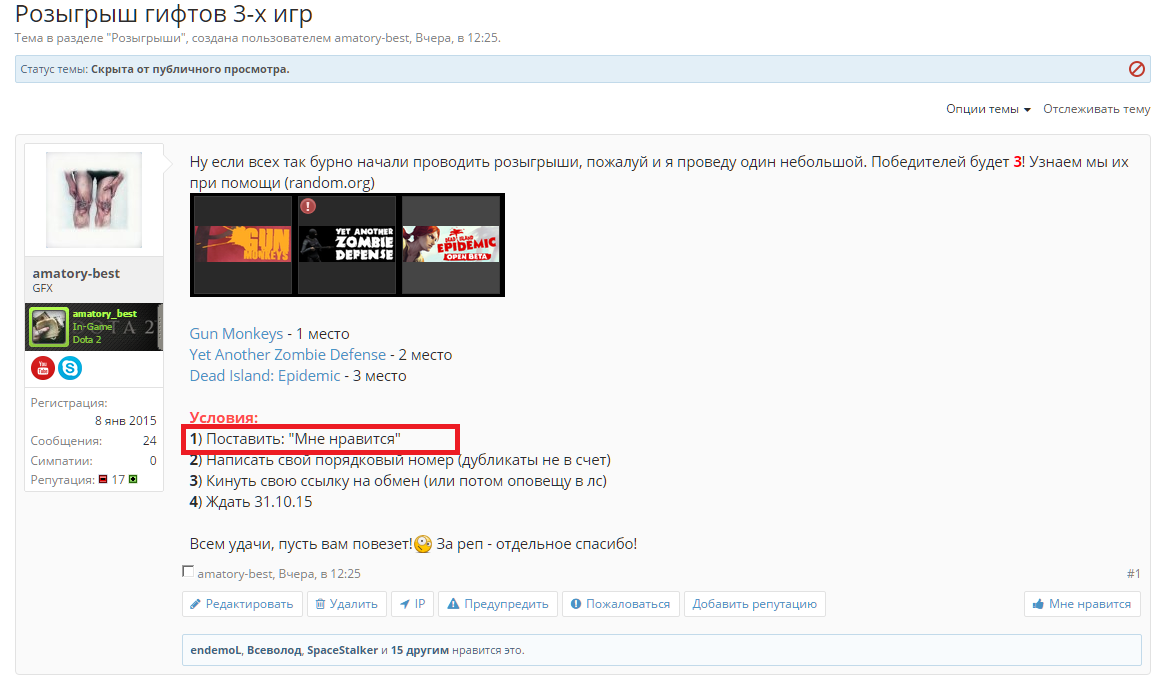Open the post permalink #1
The image size is (1154, 676).
click(x=1133, y=574)
